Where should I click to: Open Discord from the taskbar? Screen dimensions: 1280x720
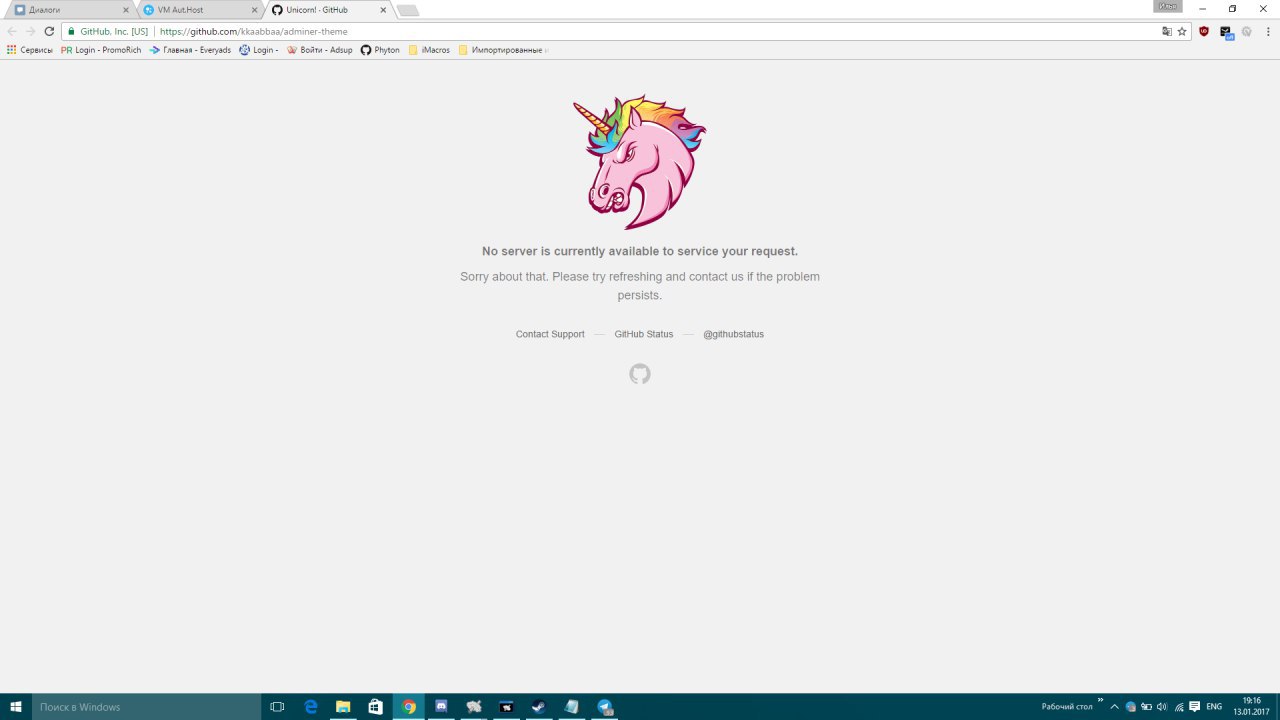point(441,706)
